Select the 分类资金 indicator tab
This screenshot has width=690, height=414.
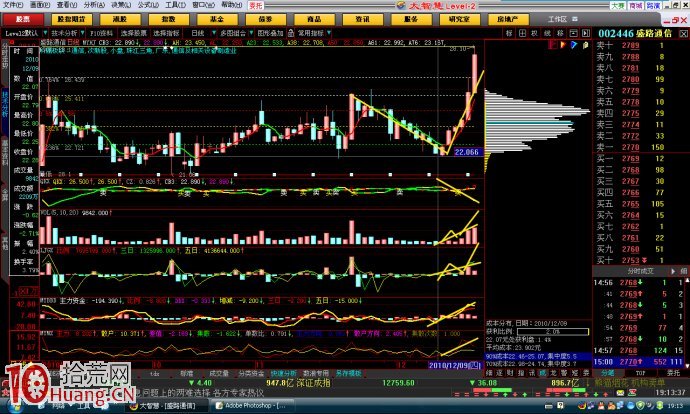tap(251, 373)
